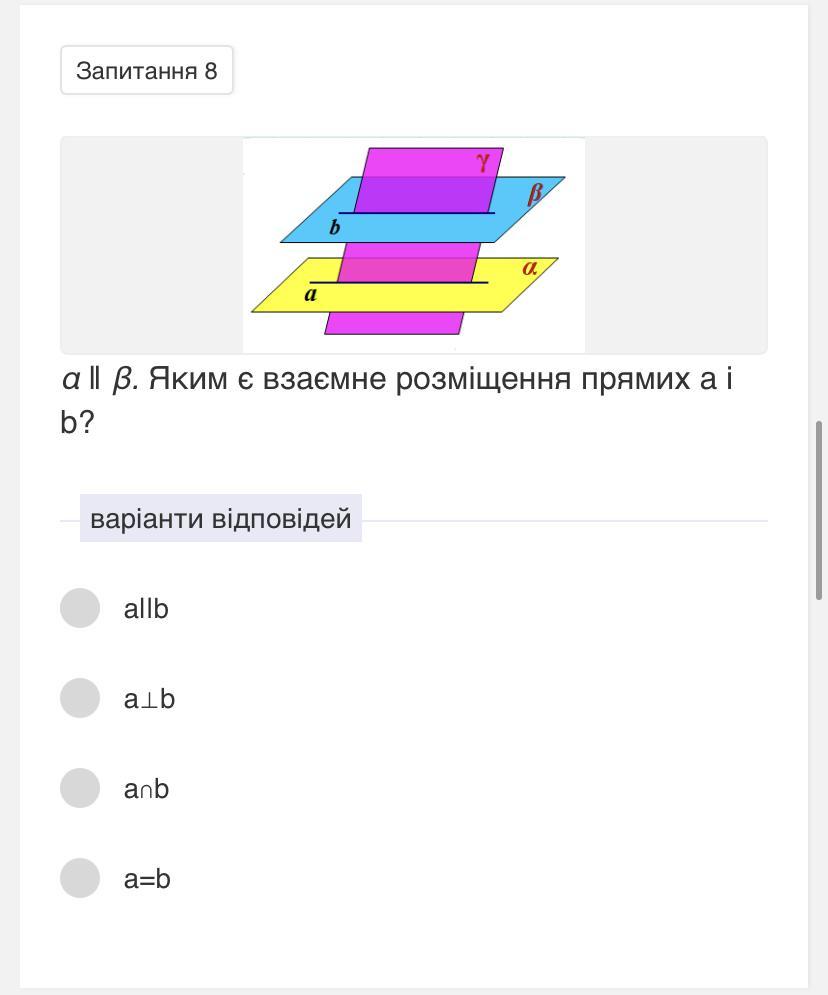This screenshot has height=995, width=828.
Task: Select the radio button for a∥b
Action: pos(80,608)
